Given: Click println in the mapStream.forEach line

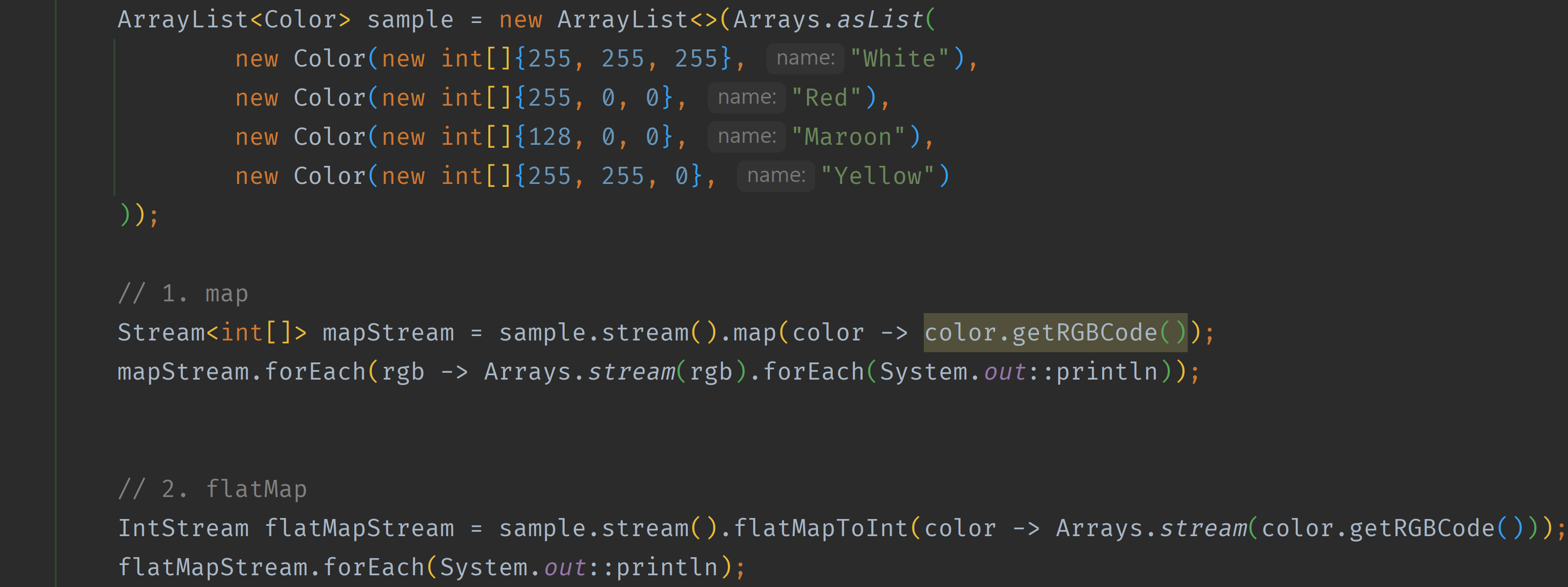Looking at the screenshot, I should click(x=1106, y=371).
